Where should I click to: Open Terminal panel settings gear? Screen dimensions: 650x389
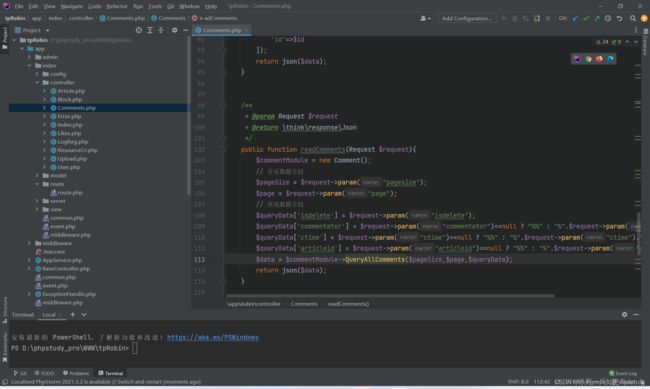(x=624, y=315)
